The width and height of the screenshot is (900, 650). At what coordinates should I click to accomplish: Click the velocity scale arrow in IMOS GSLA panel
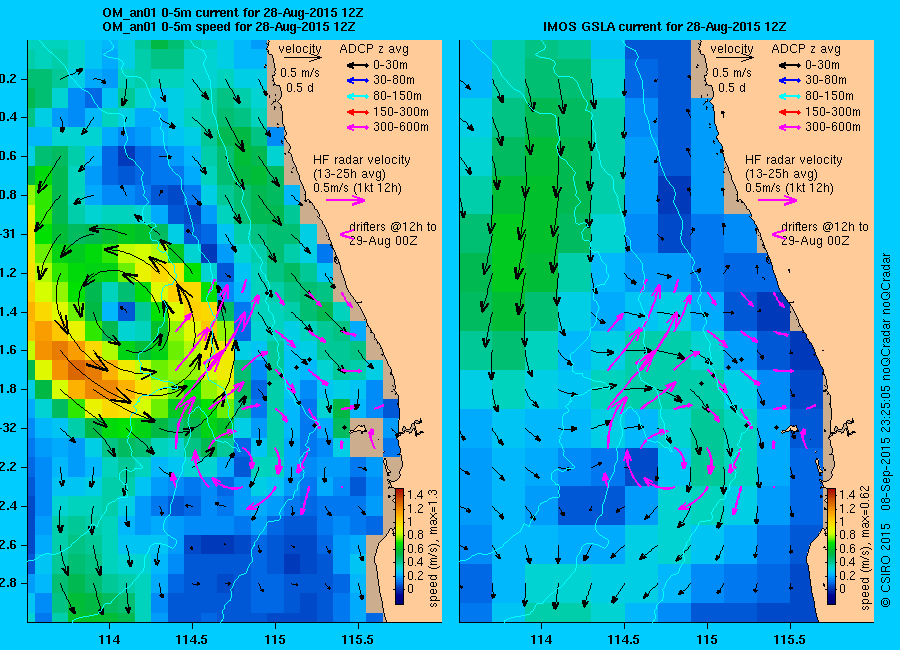[734, 58]
